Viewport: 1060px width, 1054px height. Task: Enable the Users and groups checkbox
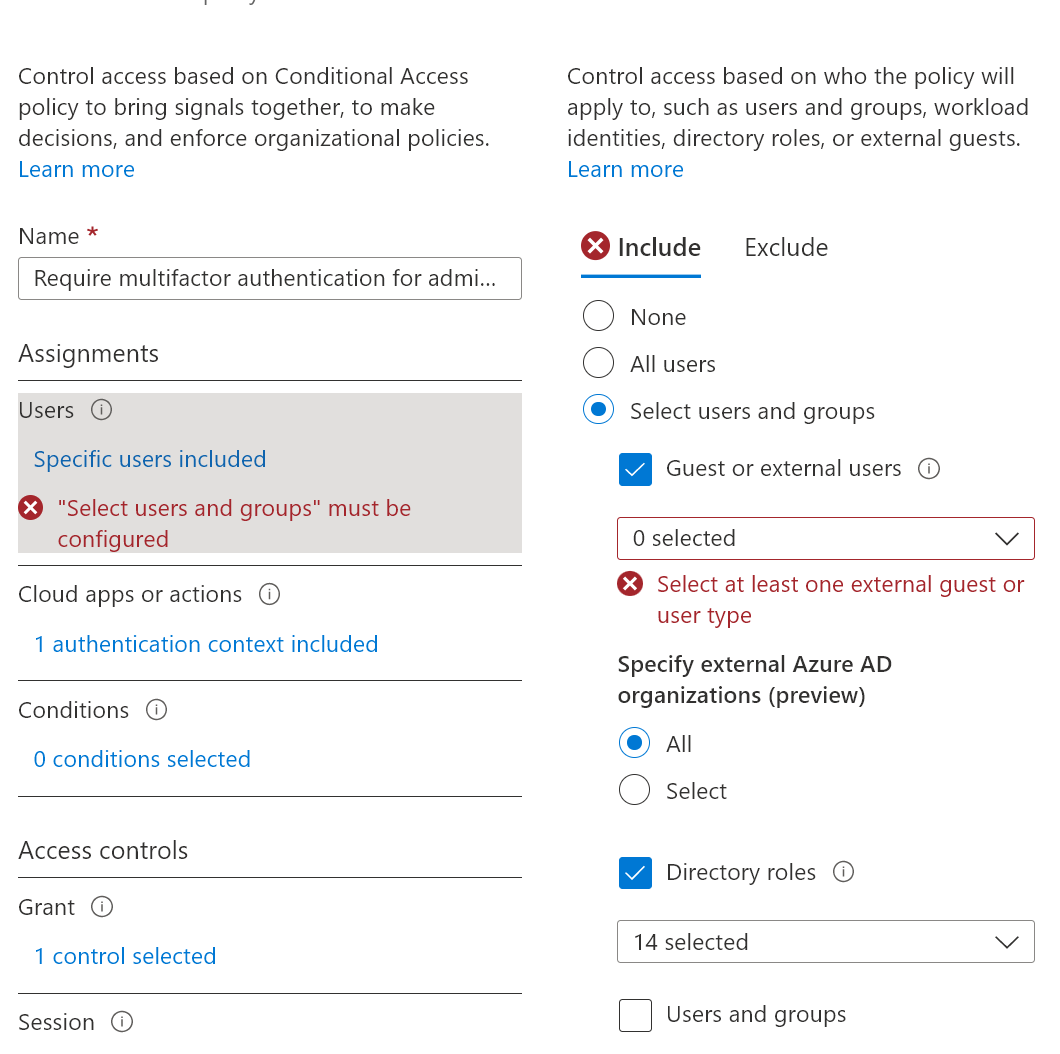coord(635,1015)
